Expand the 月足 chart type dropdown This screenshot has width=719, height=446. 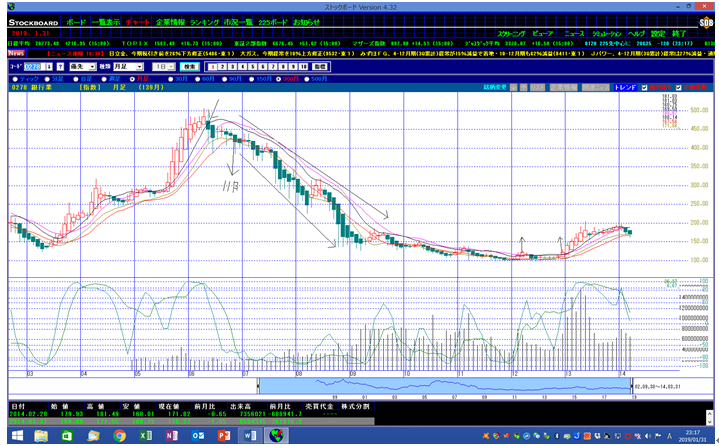point(140,66)
